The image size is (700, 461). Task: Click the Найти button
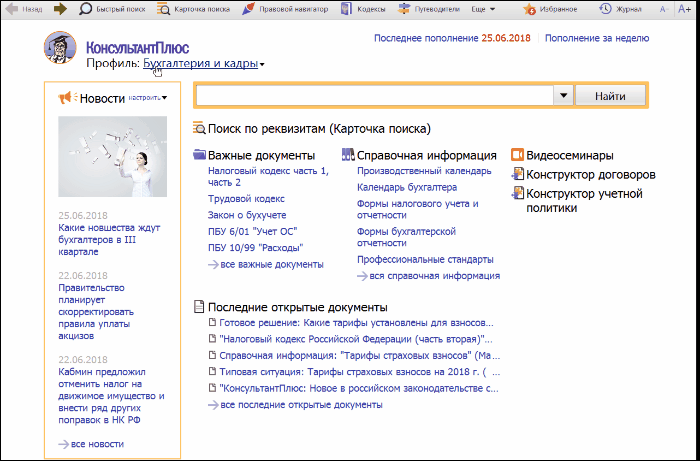pyautogui.click(x=610, y=96)
